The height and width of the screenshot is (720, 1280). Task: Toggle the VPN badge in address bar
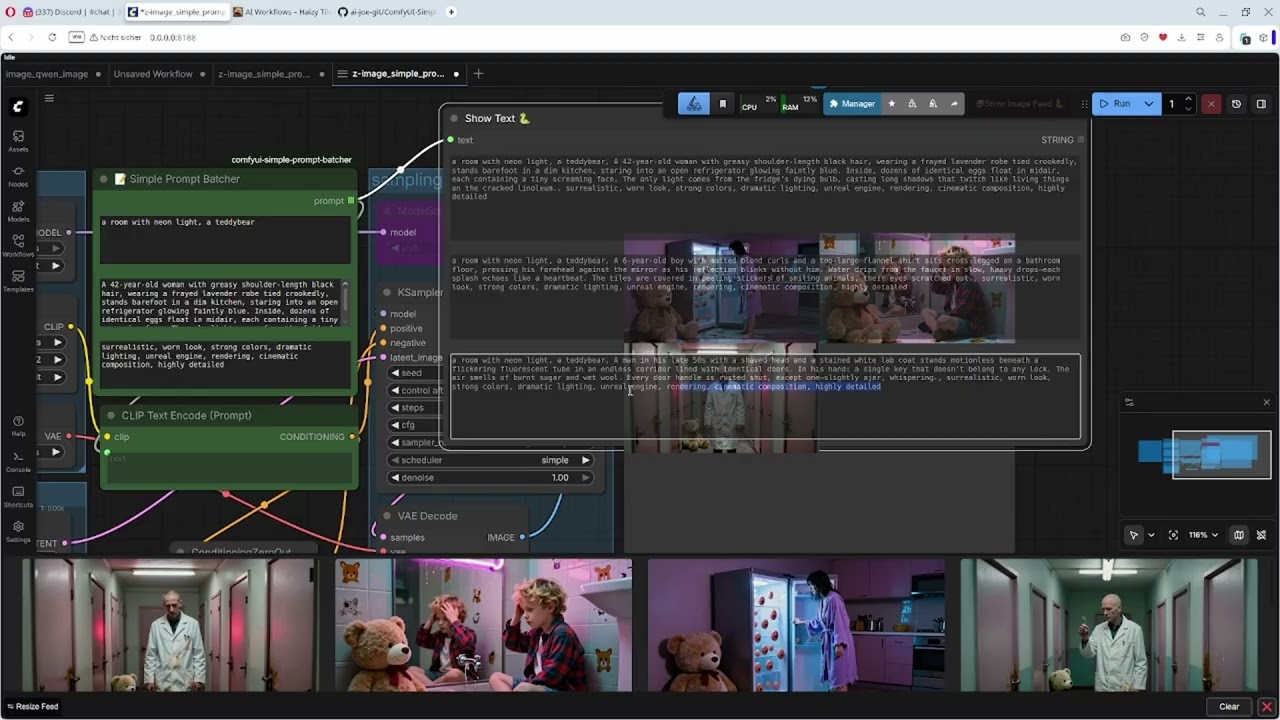pos(76,37)
